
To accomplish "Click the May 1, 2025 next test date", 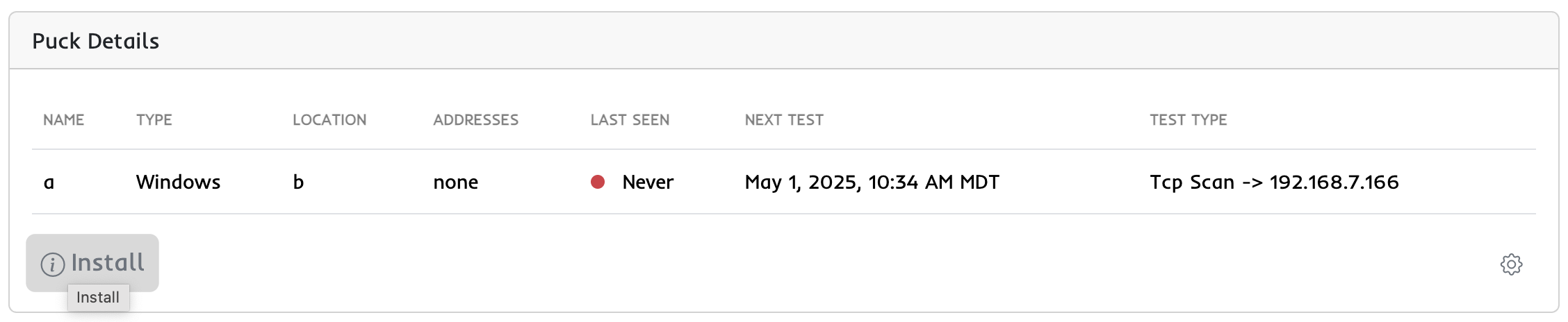I will pos(872,182).
